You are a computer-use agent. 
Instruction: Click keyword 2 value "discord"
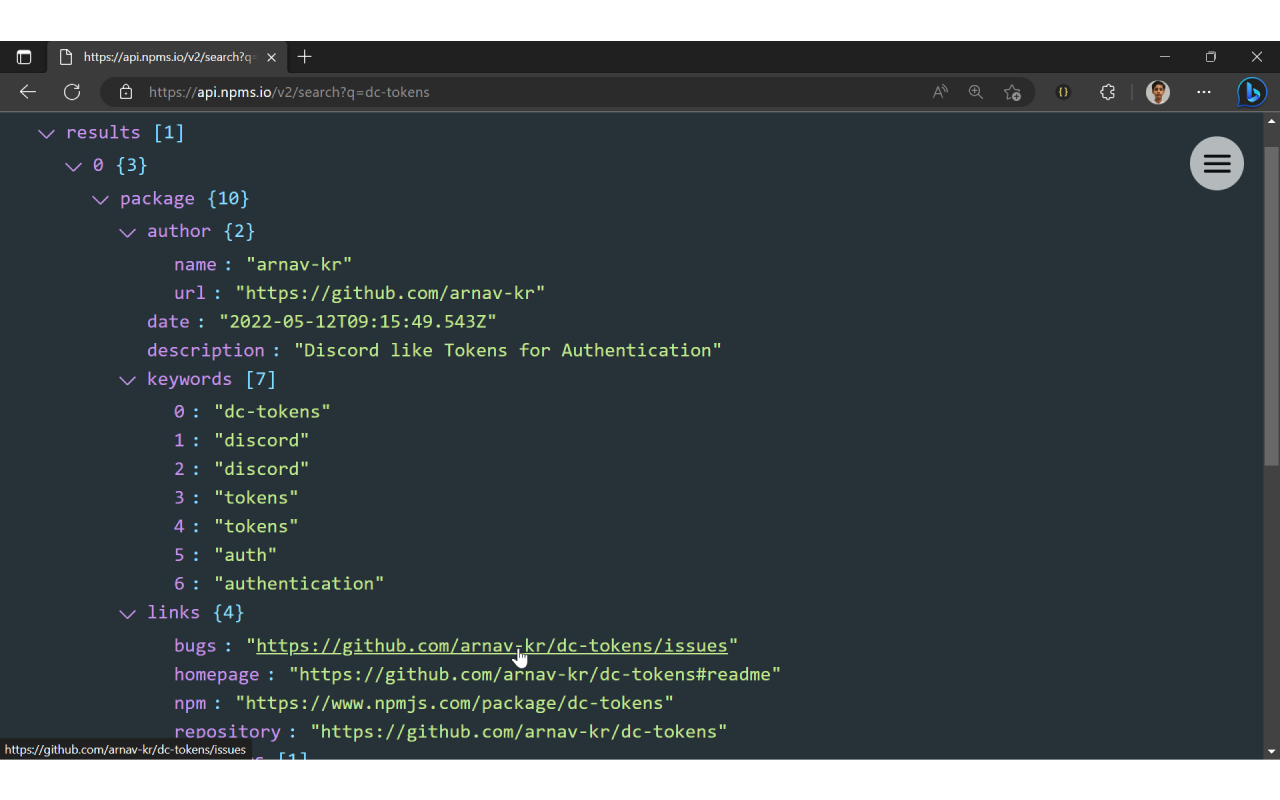point(262,469)
